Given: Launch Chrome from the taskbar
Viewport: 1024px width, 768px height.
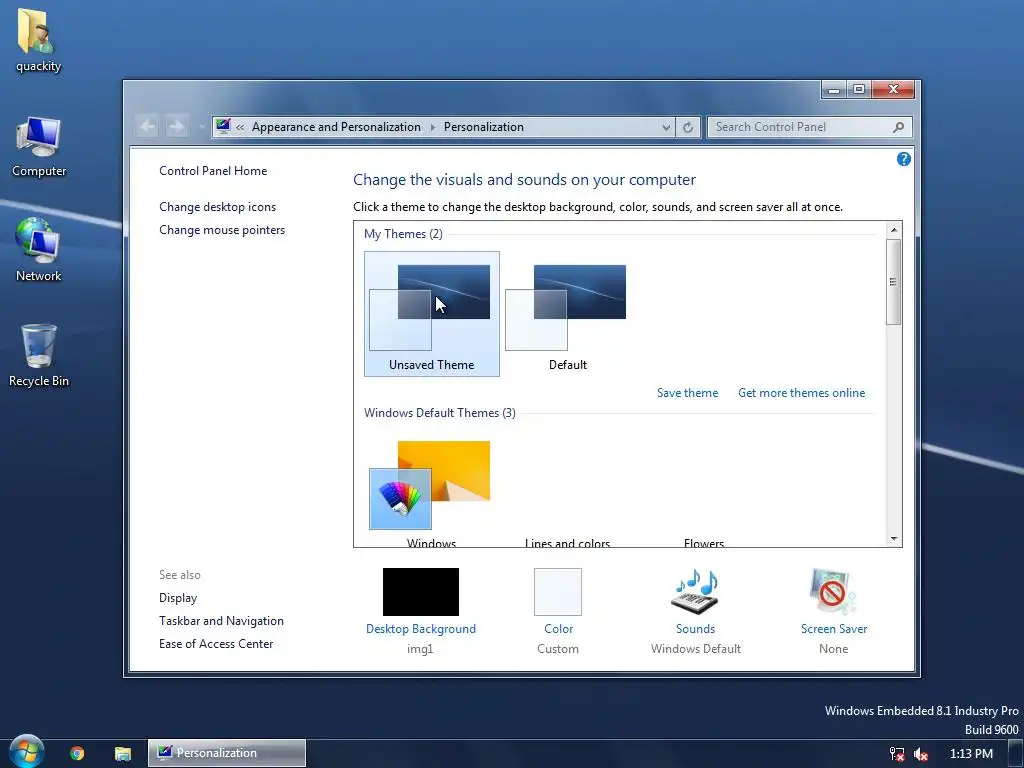Looking at the screenshot, I should (x=77, y=753).
